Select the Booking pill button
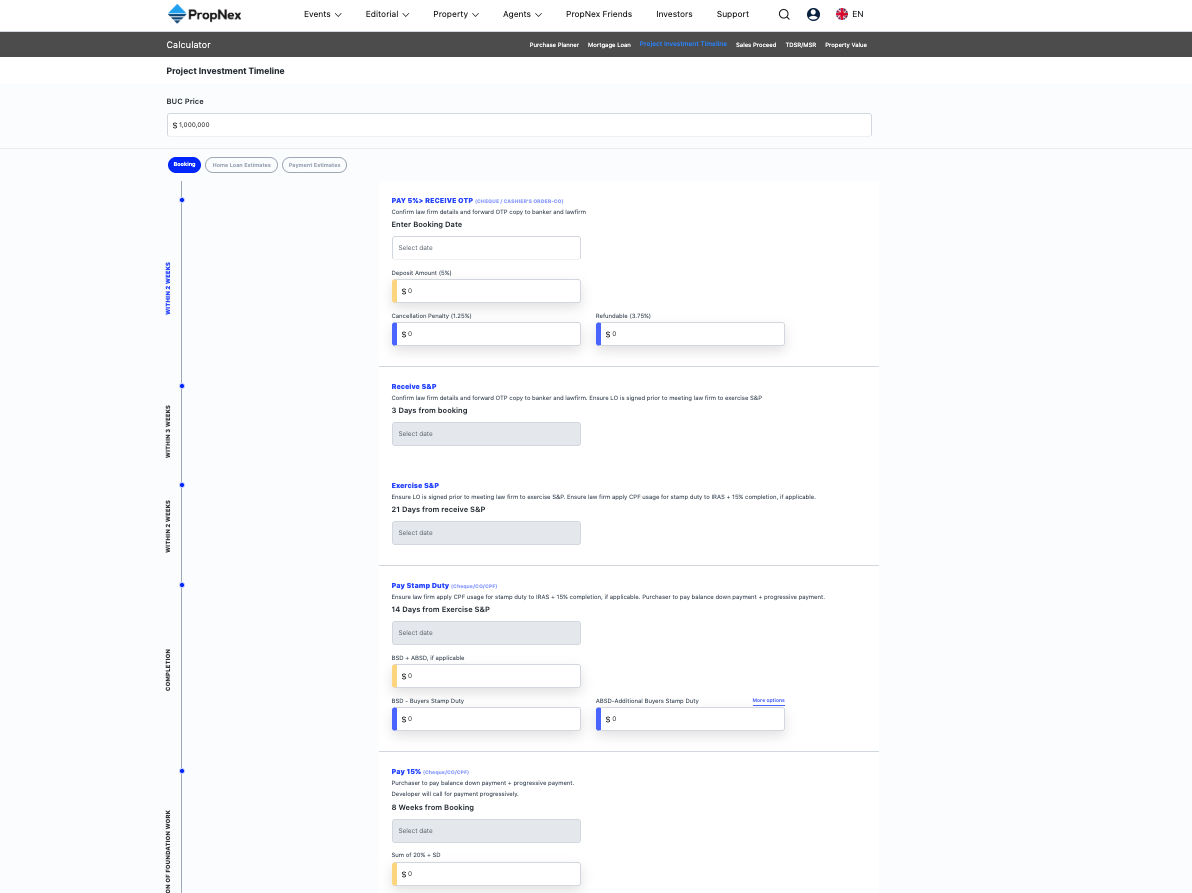Image resolution: width=1192 pixels, height=893 pixels. coord(184,165)
